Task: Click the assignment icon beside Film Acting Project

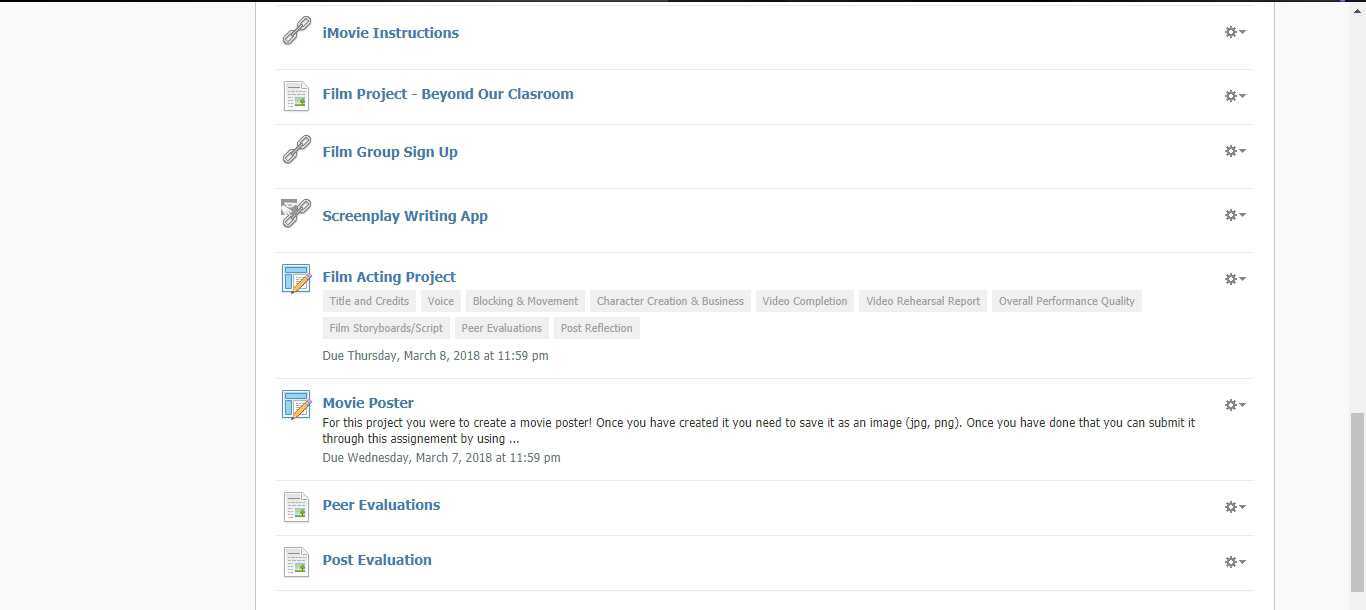Action: click(296, 279)
